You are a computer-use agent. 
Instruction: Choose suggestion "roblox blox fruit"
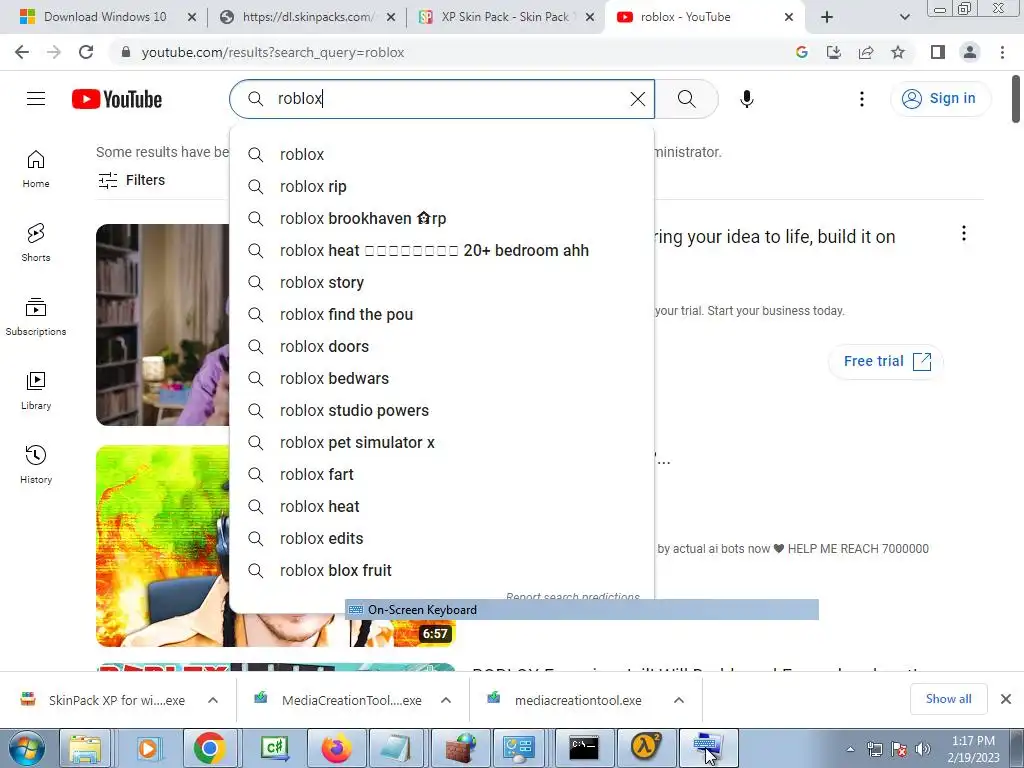click(x=441, y=571)
